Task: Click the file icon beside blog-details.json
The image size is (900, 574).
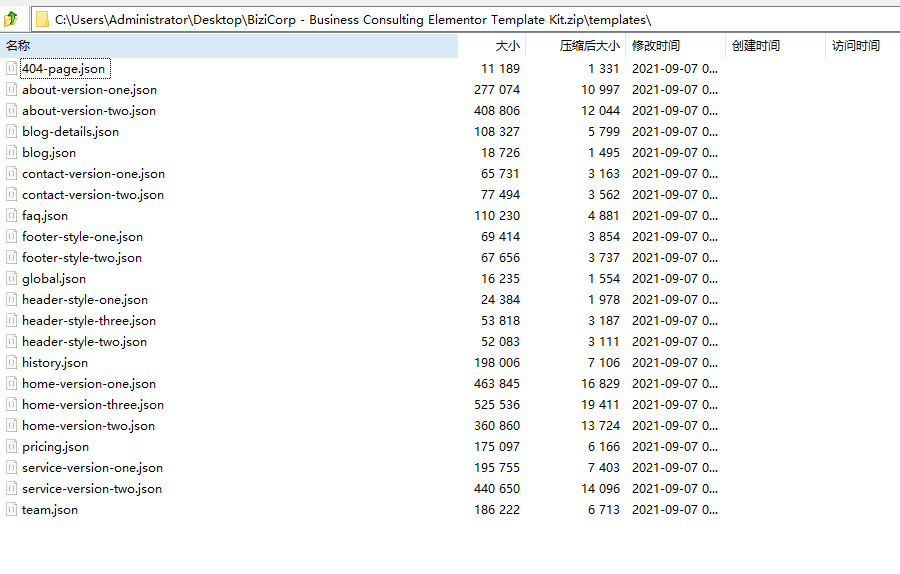Action: click(11, 132)
